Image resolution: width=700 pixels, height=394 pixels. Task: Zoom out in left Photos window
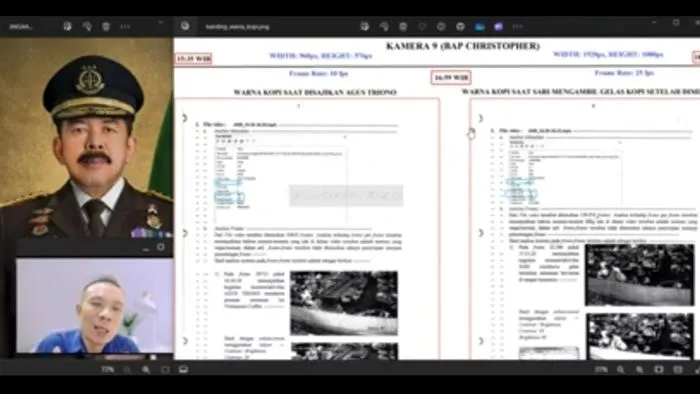coord(127,369)
